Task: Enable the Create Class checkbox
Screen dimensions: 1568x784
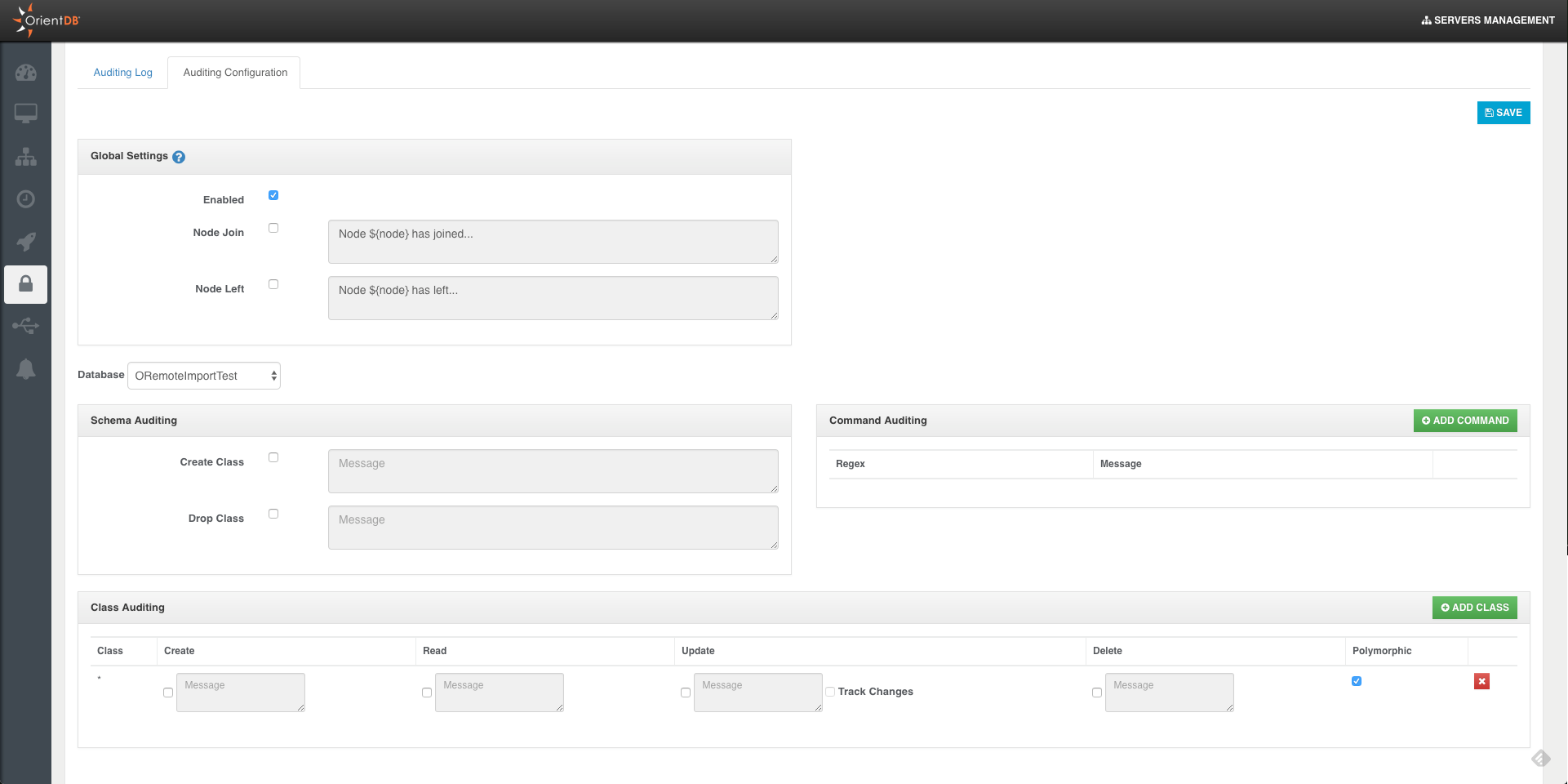Action: 273,457
